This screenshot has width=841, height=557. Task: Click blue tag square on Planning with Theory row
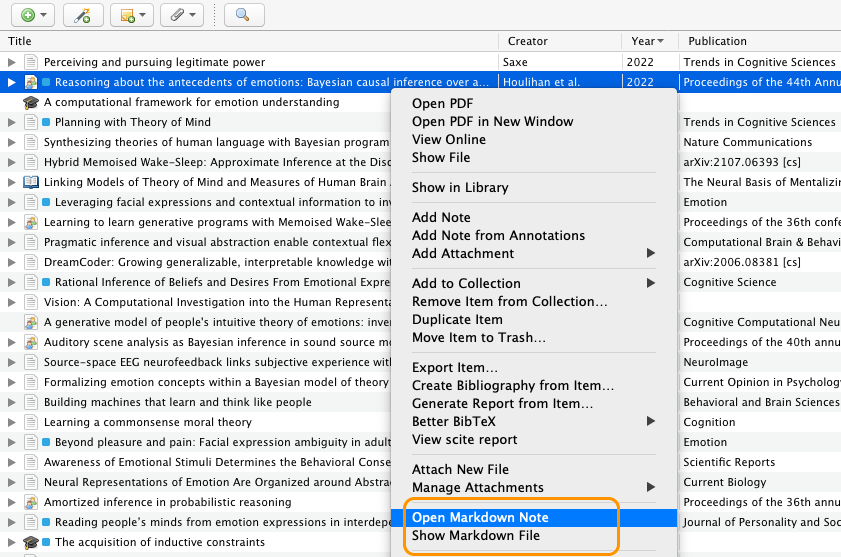(46, 122)
